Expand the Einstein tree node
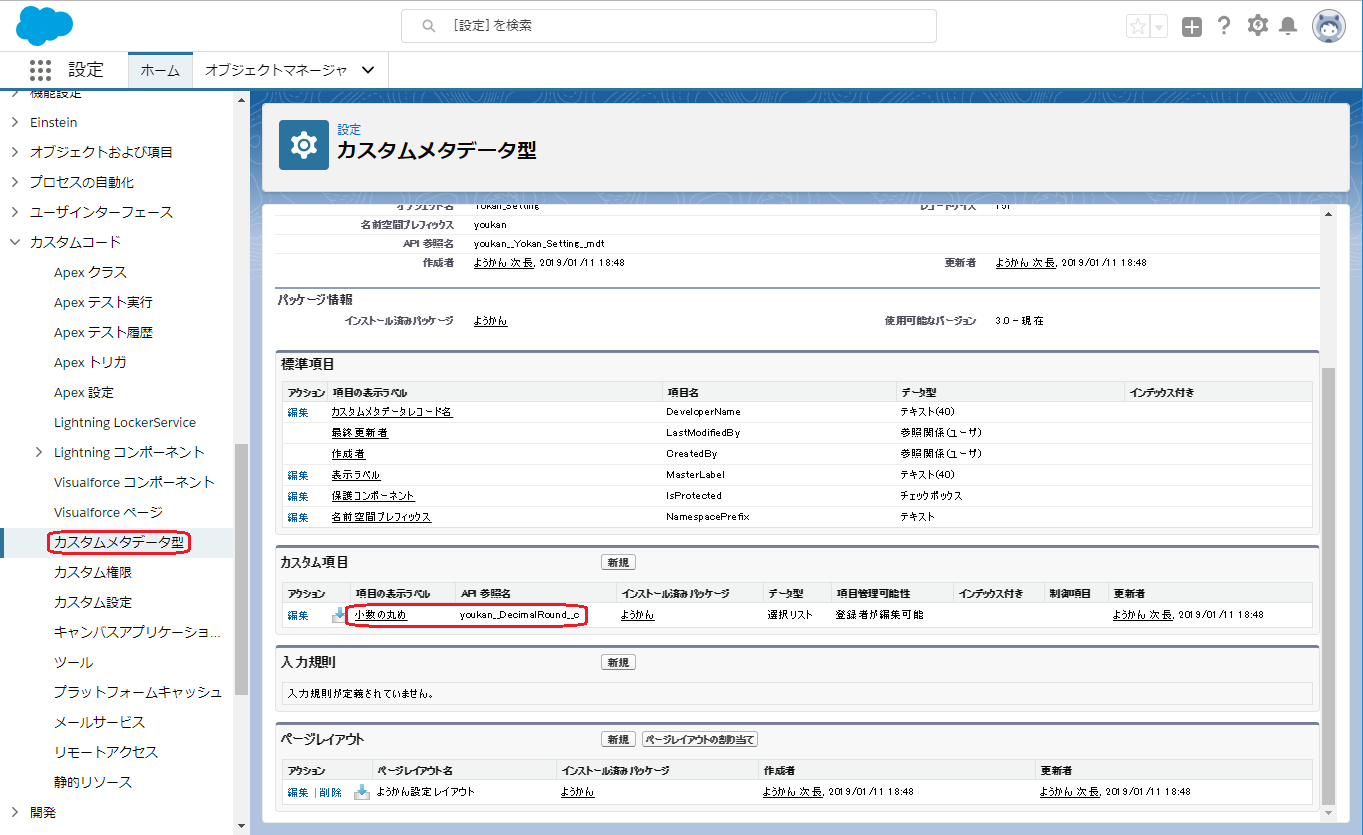Screen dimensions: 1363x835 pos(15,122)
